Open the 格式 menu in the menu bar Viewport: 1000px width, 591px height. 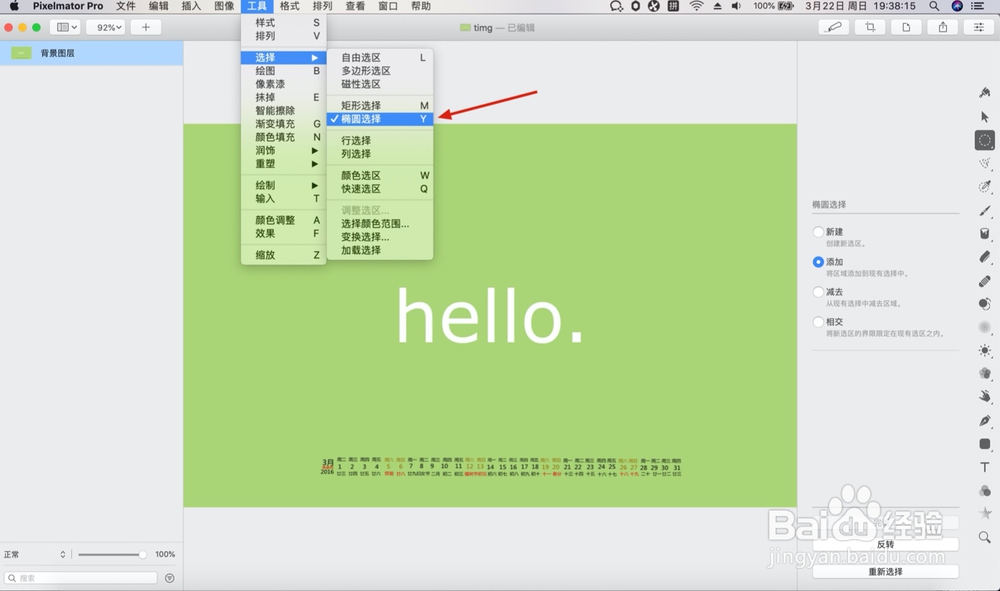click(290, 6)
